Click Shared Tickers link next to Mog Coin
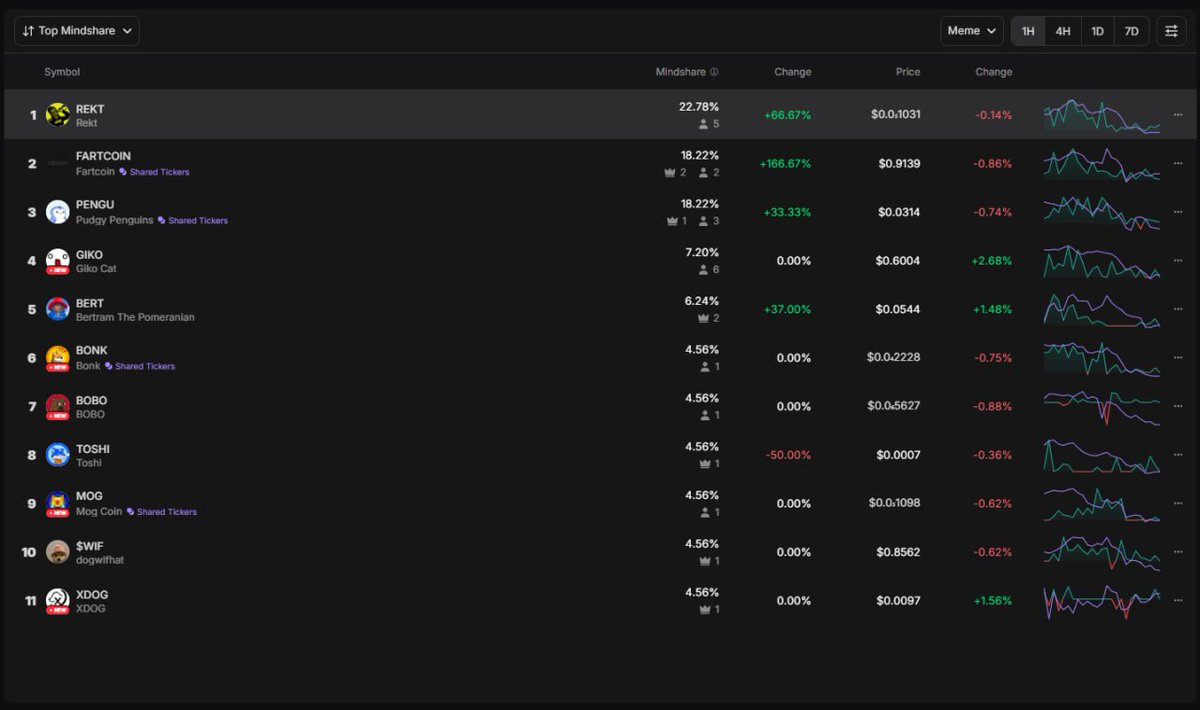1200x710 pixels. (x=162, y=512)
